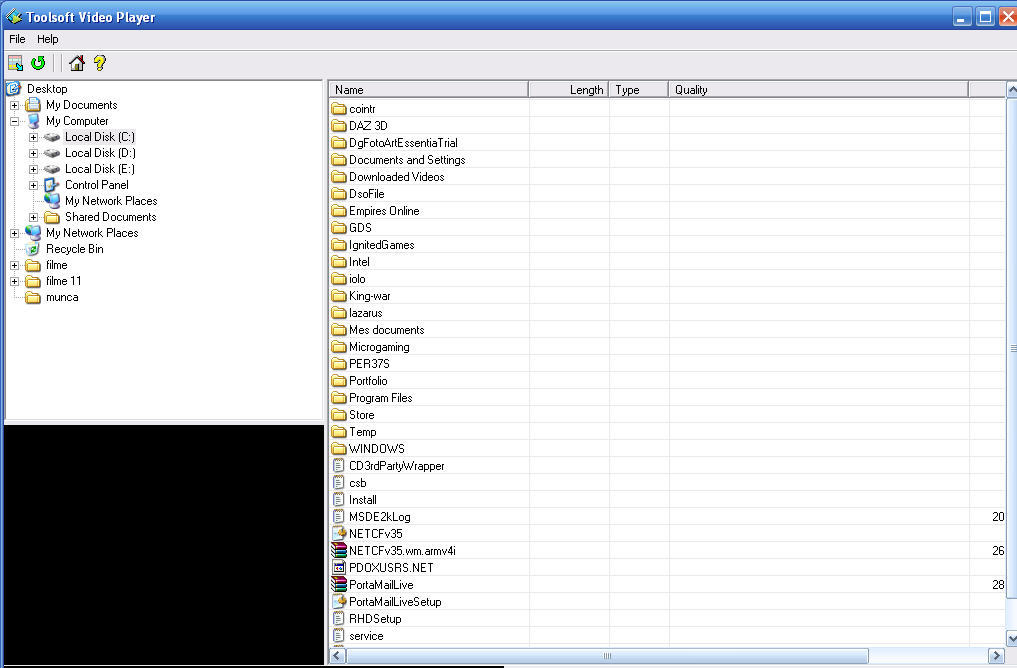Refresh the file list
Image resolution: width=1017 pixels, height=668 pixels.
(x=38, y=62)
